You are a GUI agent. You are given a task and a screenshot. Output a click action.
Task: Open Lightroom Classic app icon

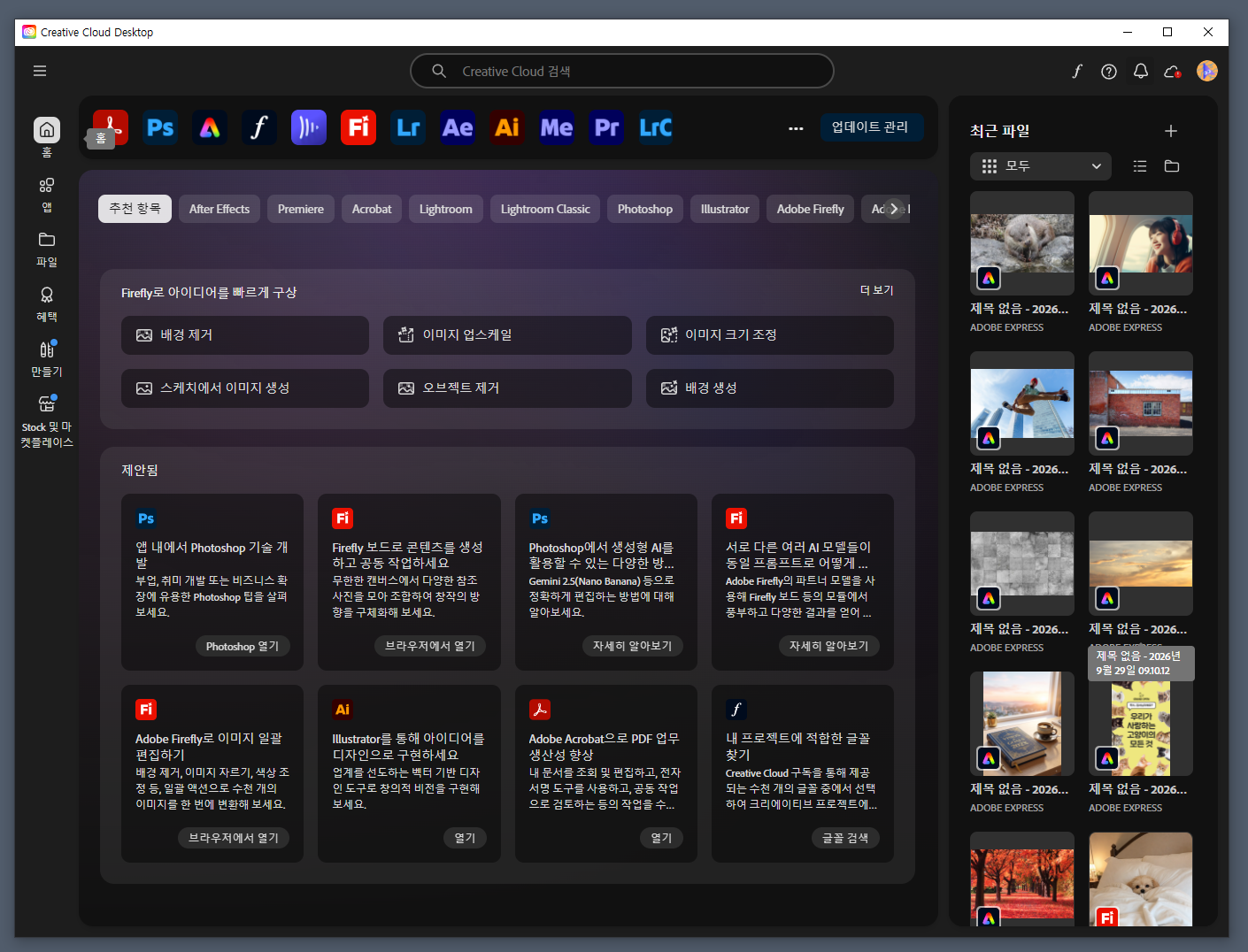(656, 127)
